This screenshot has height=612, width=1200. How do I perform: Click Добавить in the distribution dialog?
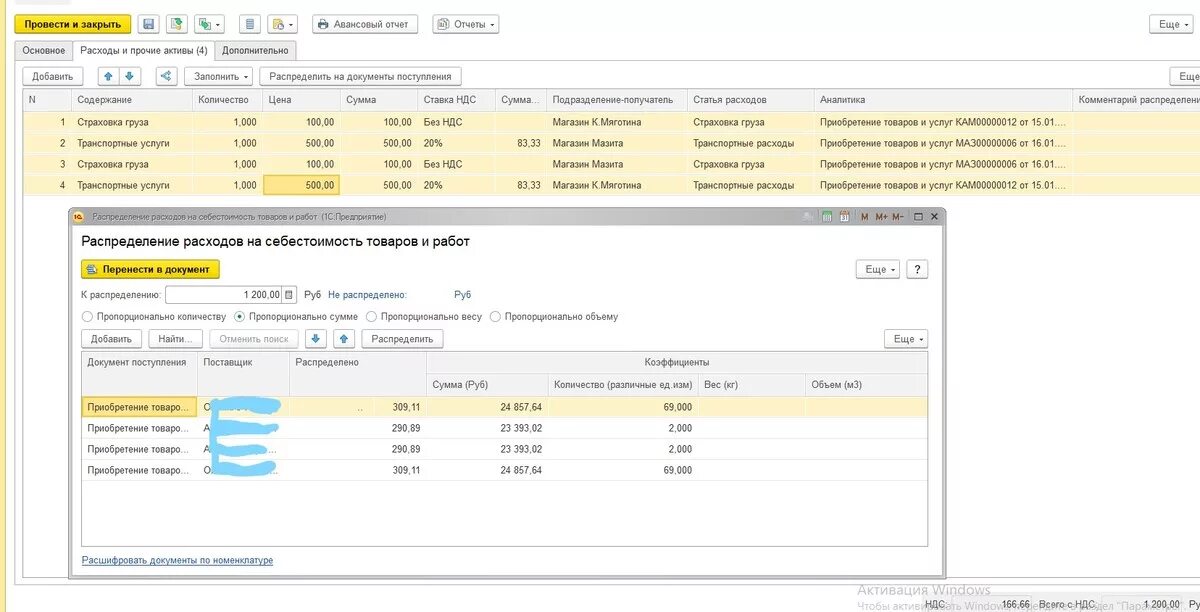(x=112, y=339)
